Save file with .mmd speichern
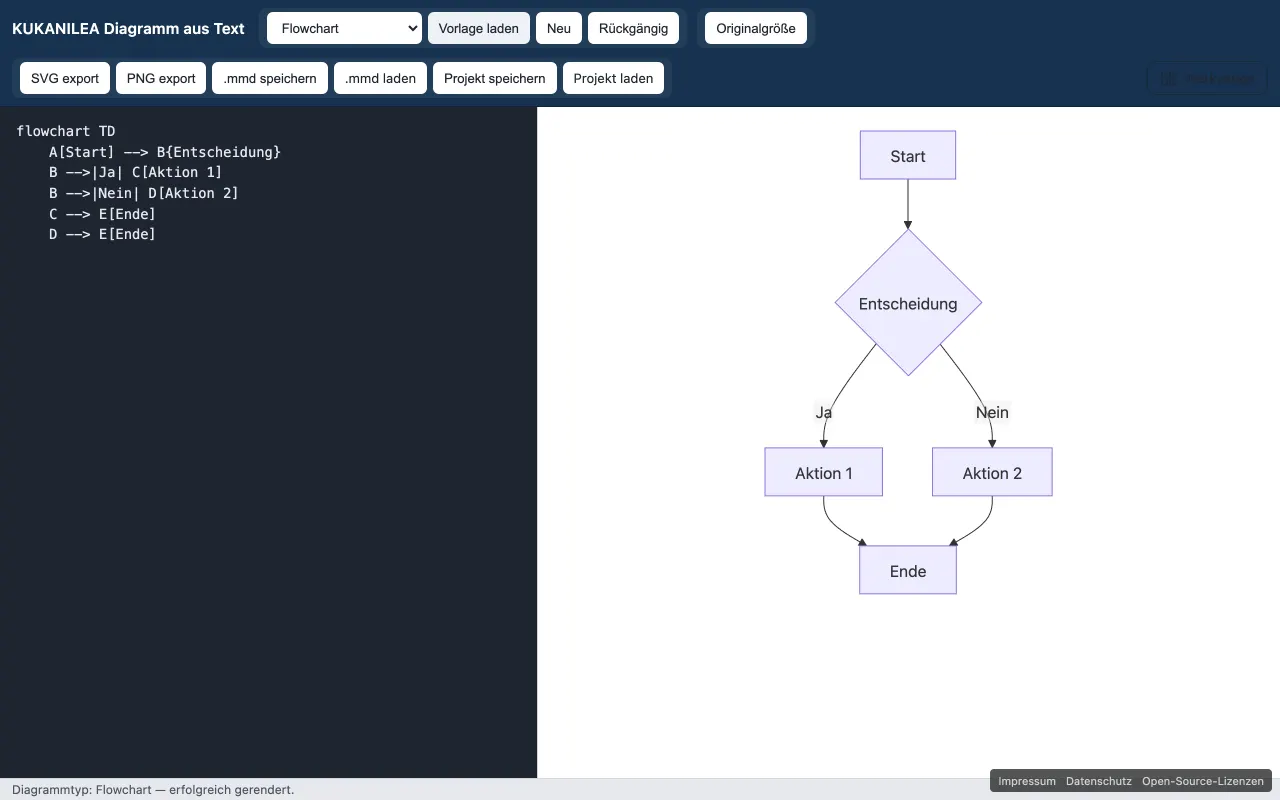The width and height of the screenshot is (1280, 800). point(270,78)
